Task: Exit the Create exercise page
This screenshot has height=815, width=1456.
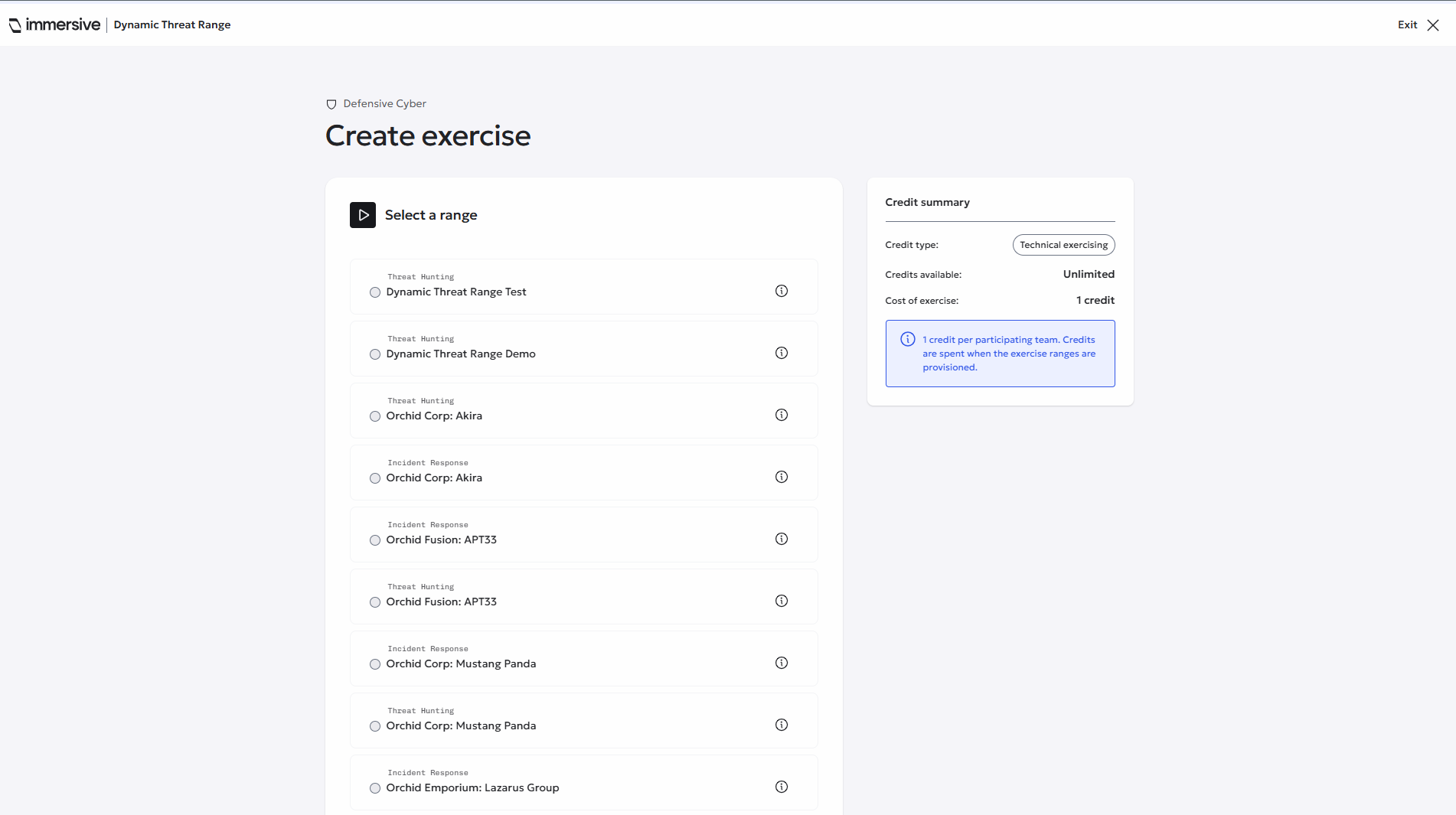Action: tap(1418, 24)
